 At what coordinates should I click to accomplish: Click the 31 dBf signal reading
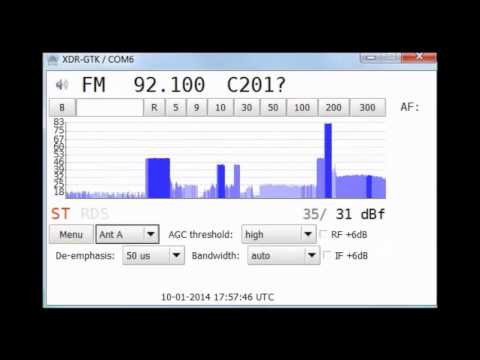coord(360,214)
